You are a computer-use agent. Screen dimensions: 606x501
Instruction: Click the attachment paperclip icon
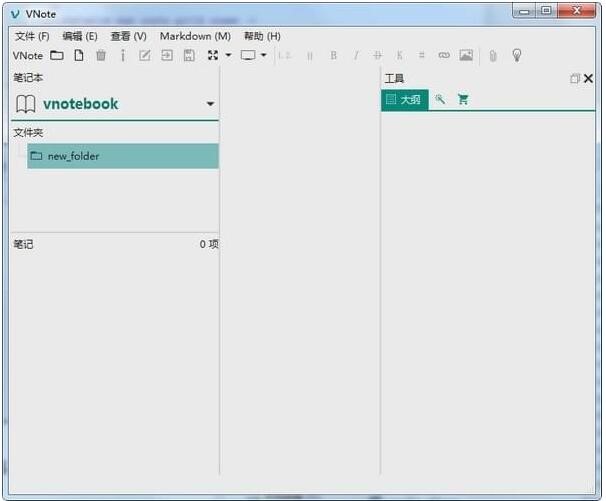[492, 56]
